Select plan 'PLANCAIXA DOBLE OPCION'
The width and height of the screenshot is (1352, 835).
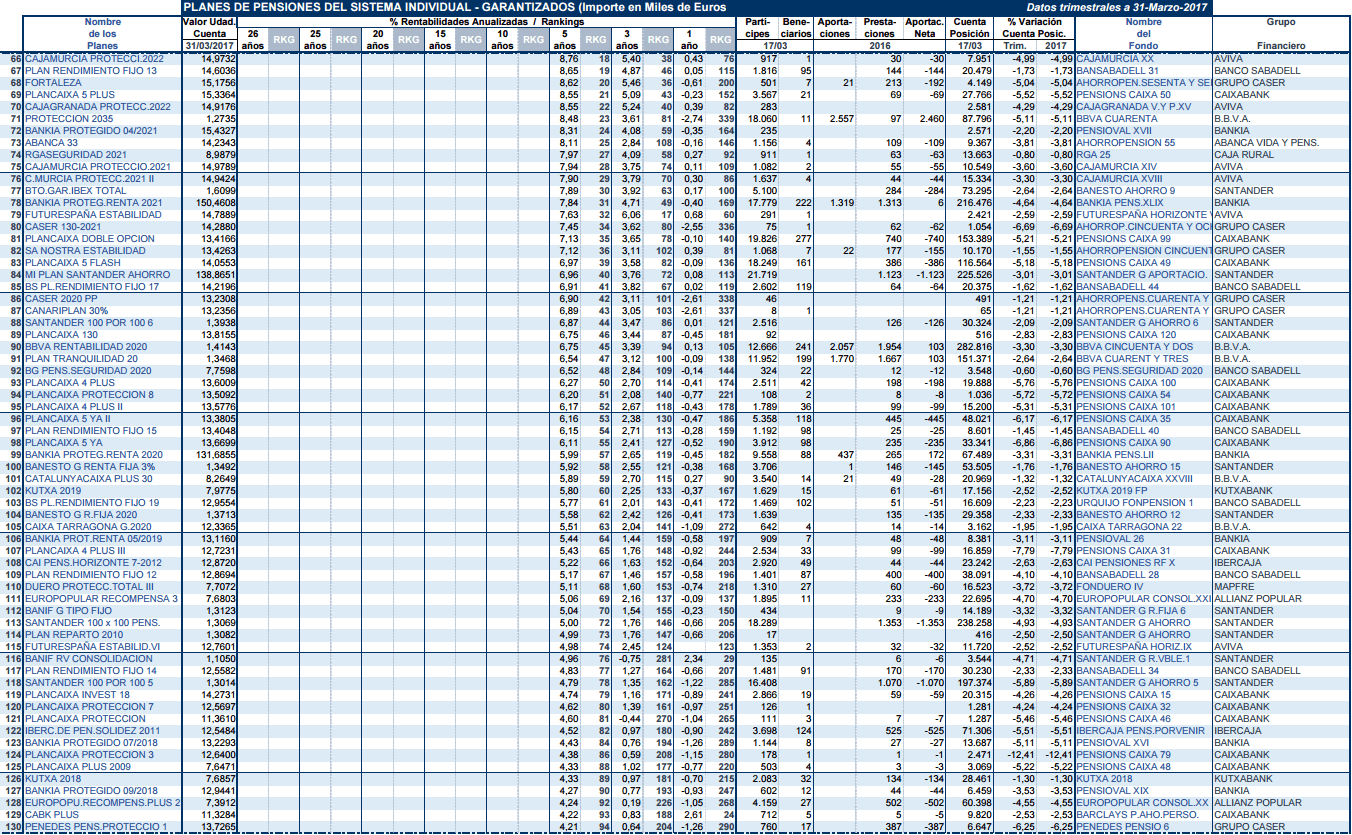click(x=90, y=239)
